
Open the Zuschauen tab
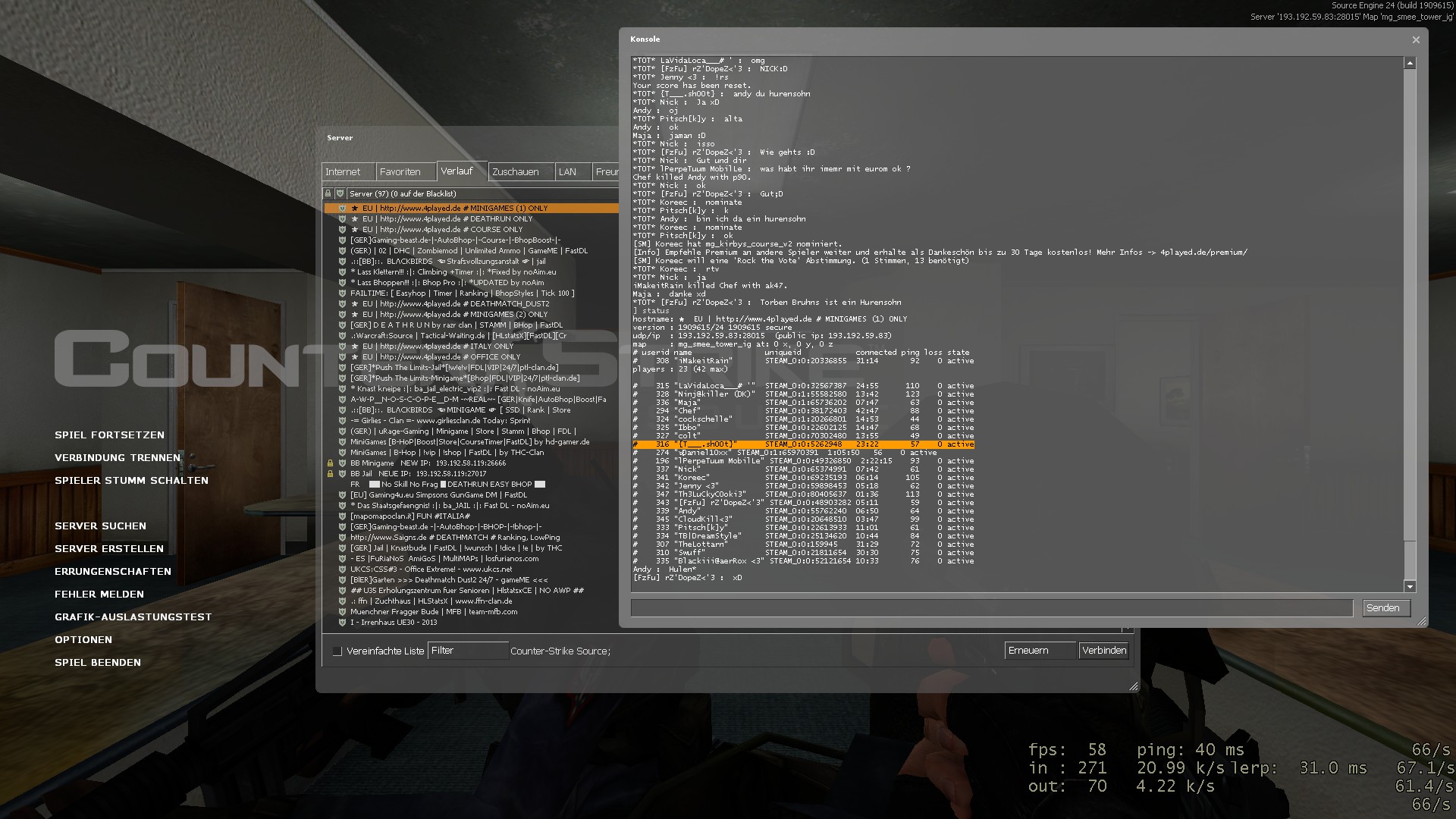tap(520, 172)
